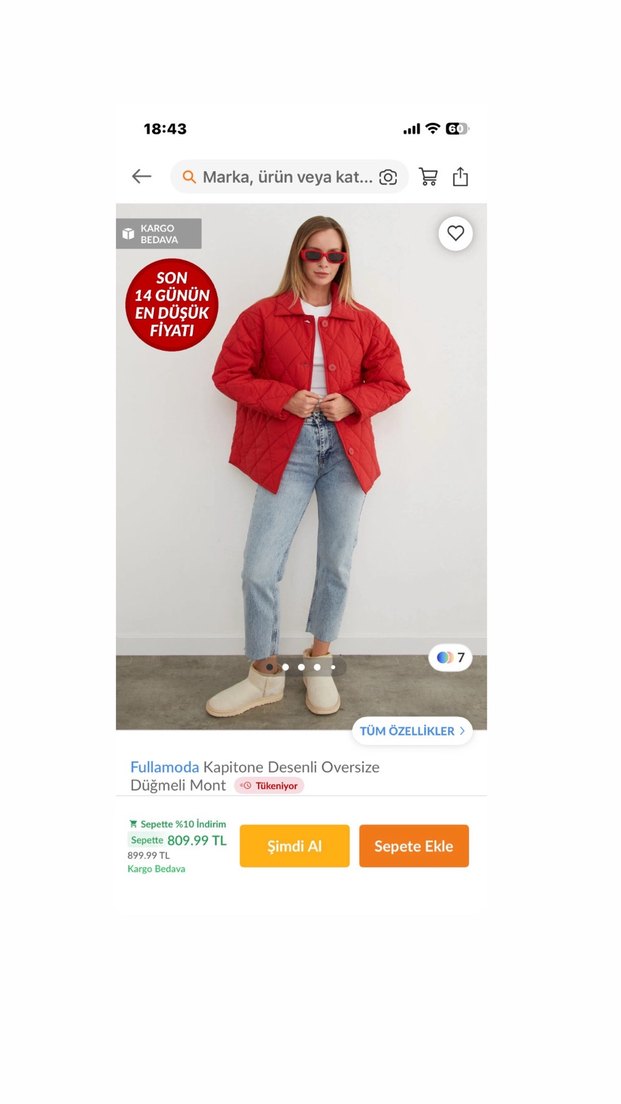This screenshot has width=621, height=1104.
Task: Click the orange search magnifier icon
Action: pyautogui.click(x=189, y=177)
